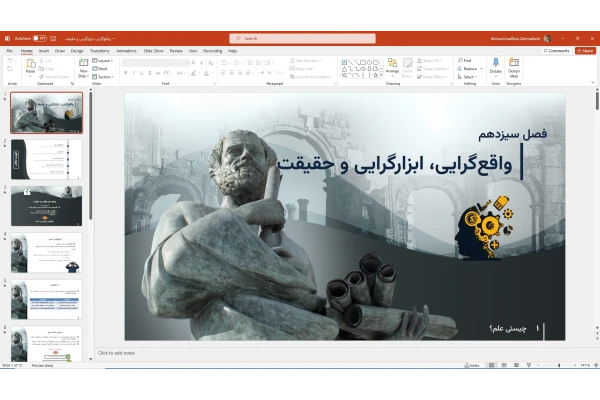600x400 pixels.
Task: Expand the Select dropdown in Editing
Action: pos(467,76)
